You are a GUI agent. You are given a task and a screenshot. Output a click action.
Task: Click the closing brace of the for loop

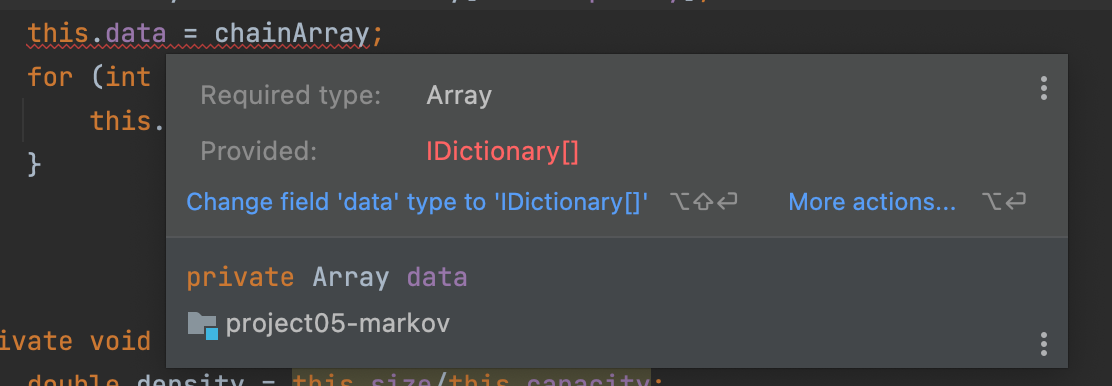(34, 164)
